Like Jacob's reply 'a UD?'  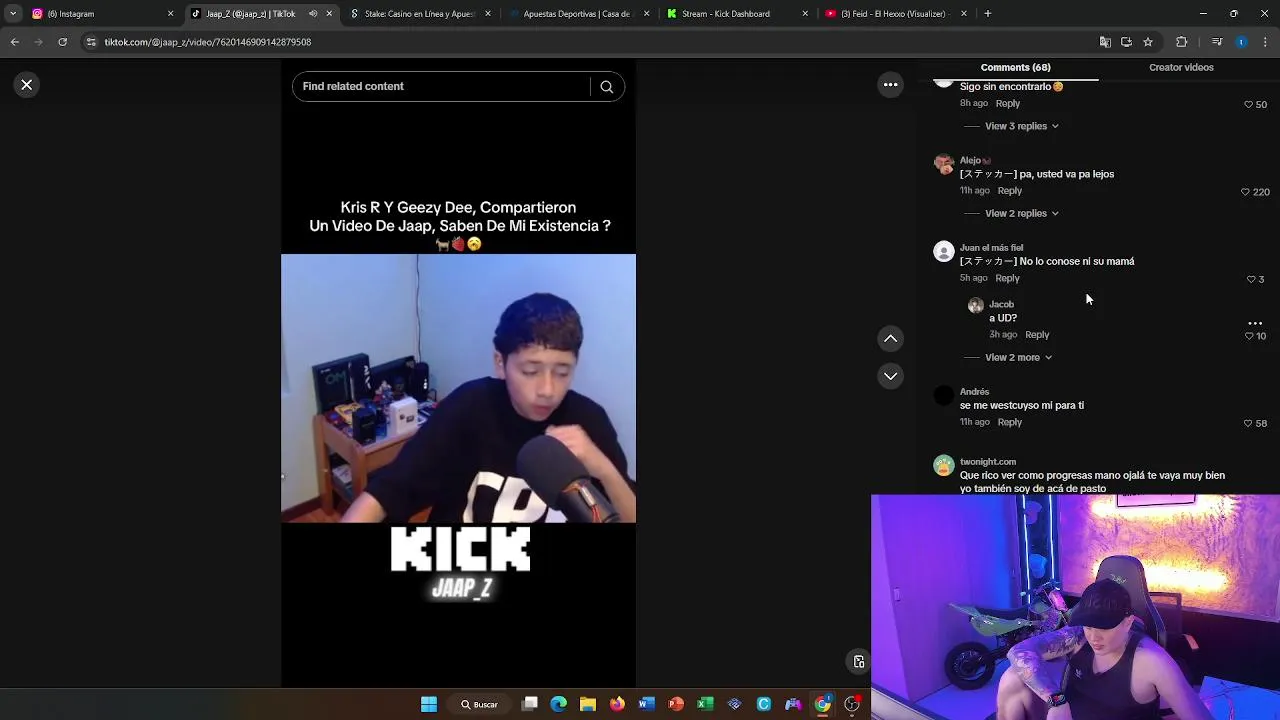click(x=1249, y=336)
